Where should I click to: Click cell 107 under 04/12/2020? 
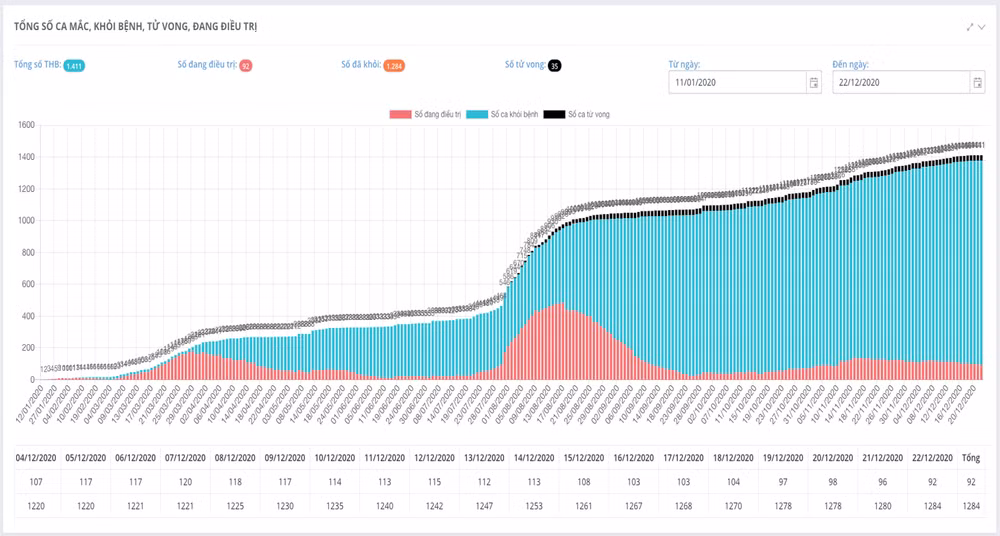coord(36,482)
